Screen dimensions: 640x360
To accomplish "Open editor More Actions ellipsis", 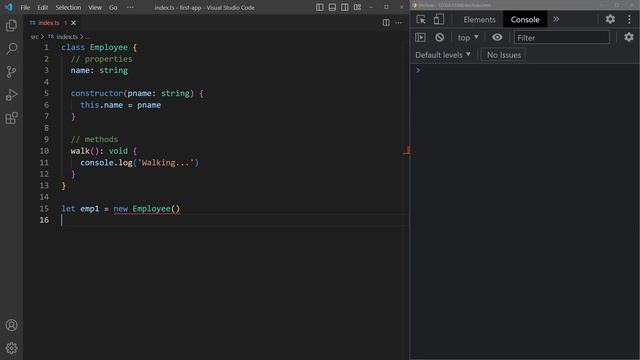I will pos(398,23).
